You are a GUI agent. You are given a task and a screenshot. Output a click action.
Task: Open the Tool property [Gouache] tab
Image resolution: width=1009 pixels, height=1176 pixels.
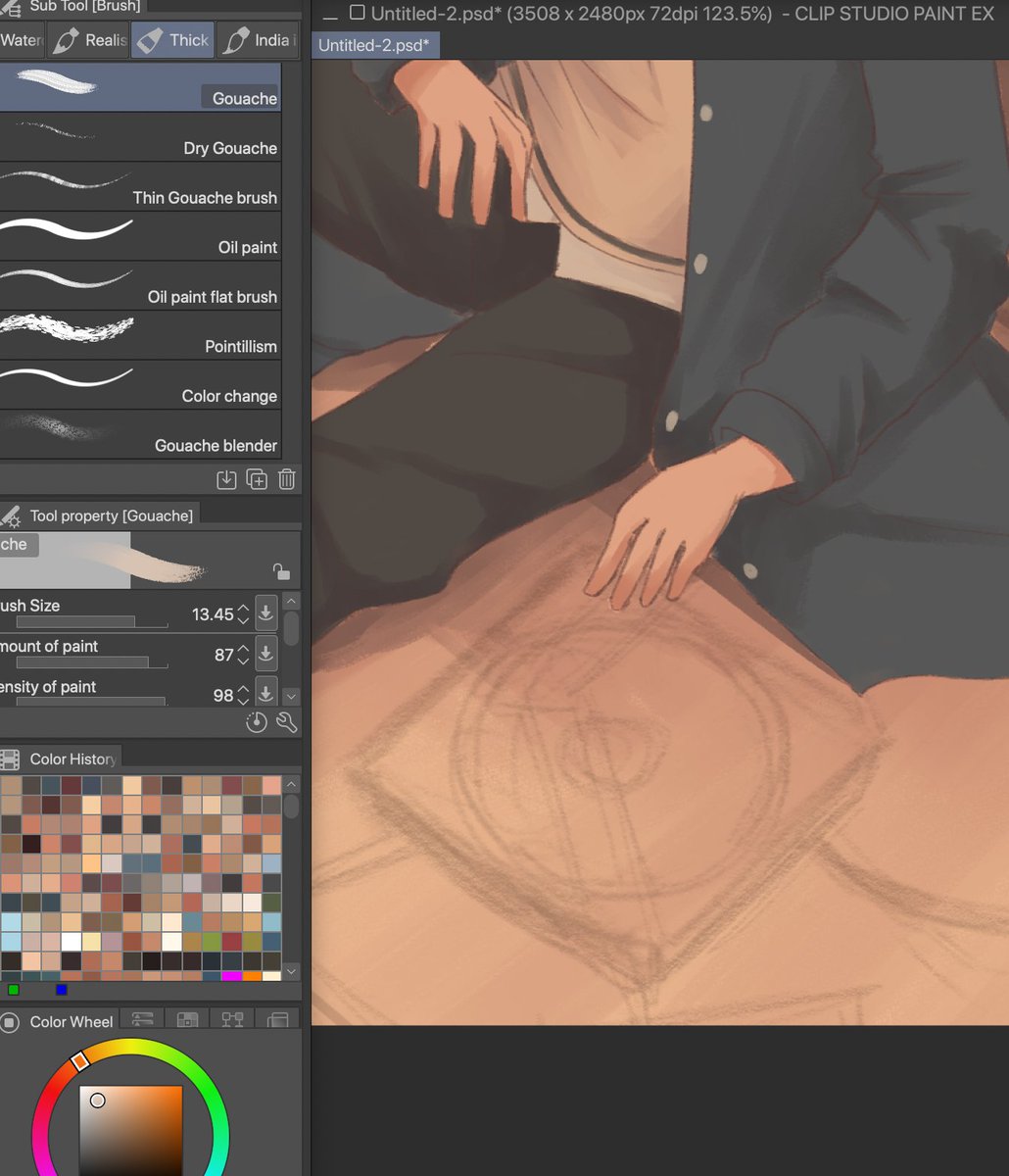click(99, 515)
